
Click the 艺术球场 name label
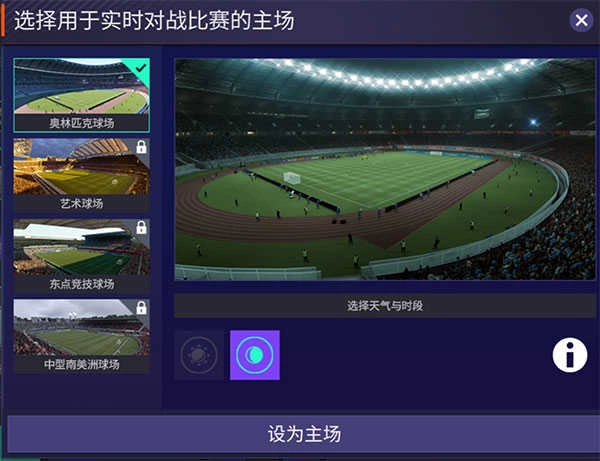tap(82, 204)
